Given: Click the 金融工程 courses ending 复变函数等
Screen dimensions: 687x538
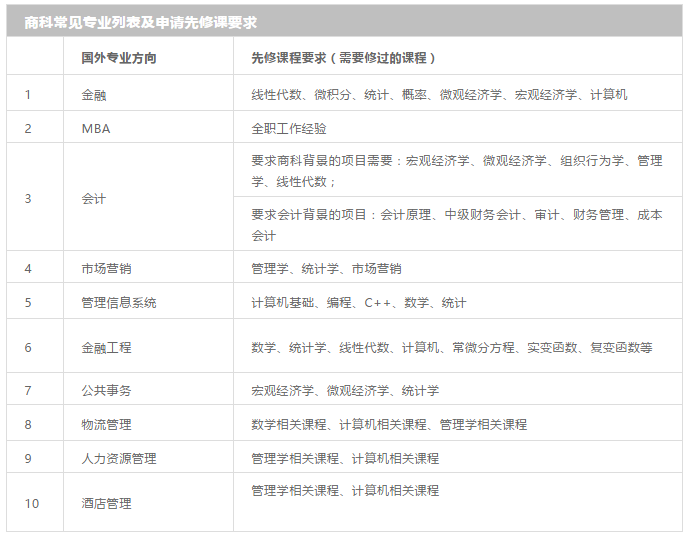Looking at the screenshot, I should [452, 347].
